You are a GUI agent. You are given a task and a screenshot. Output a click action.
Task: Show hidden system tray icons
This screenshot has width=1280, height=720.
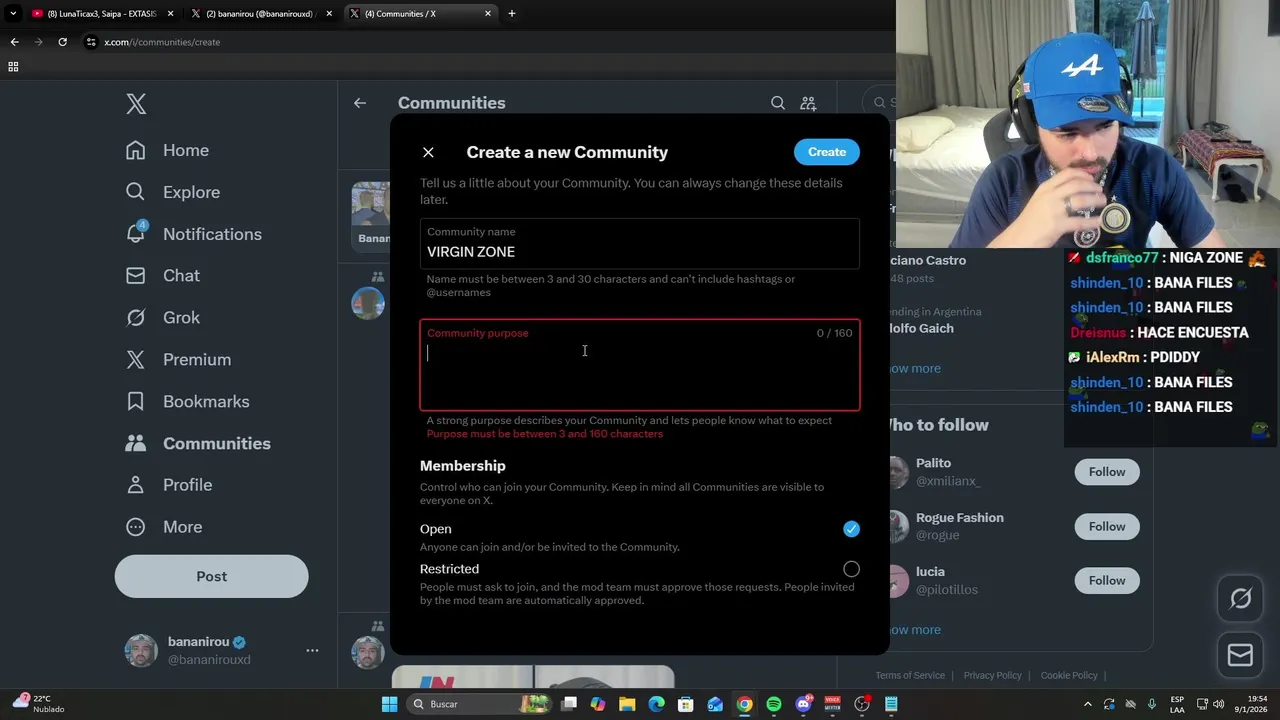[1088, 704]
